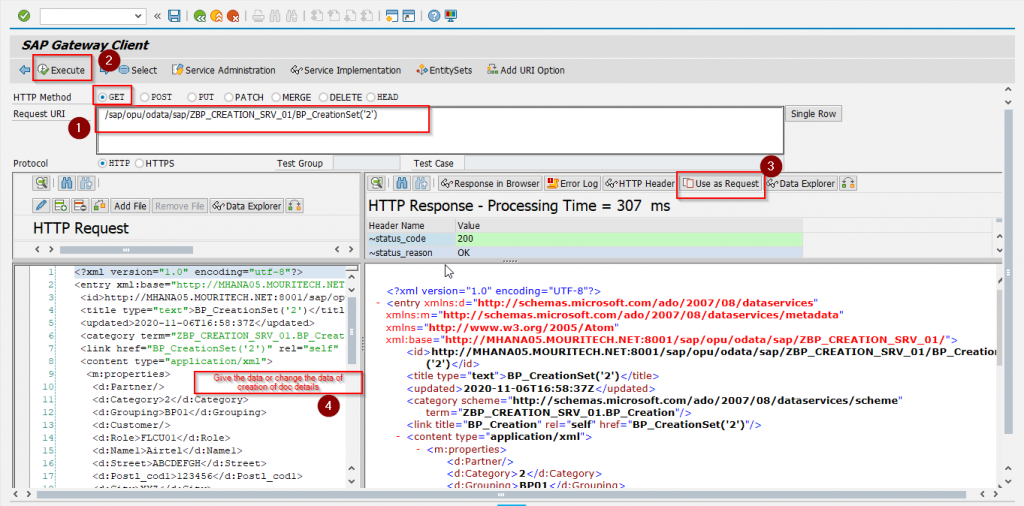Click the icon right of response Data Explorer

[848, 183]
